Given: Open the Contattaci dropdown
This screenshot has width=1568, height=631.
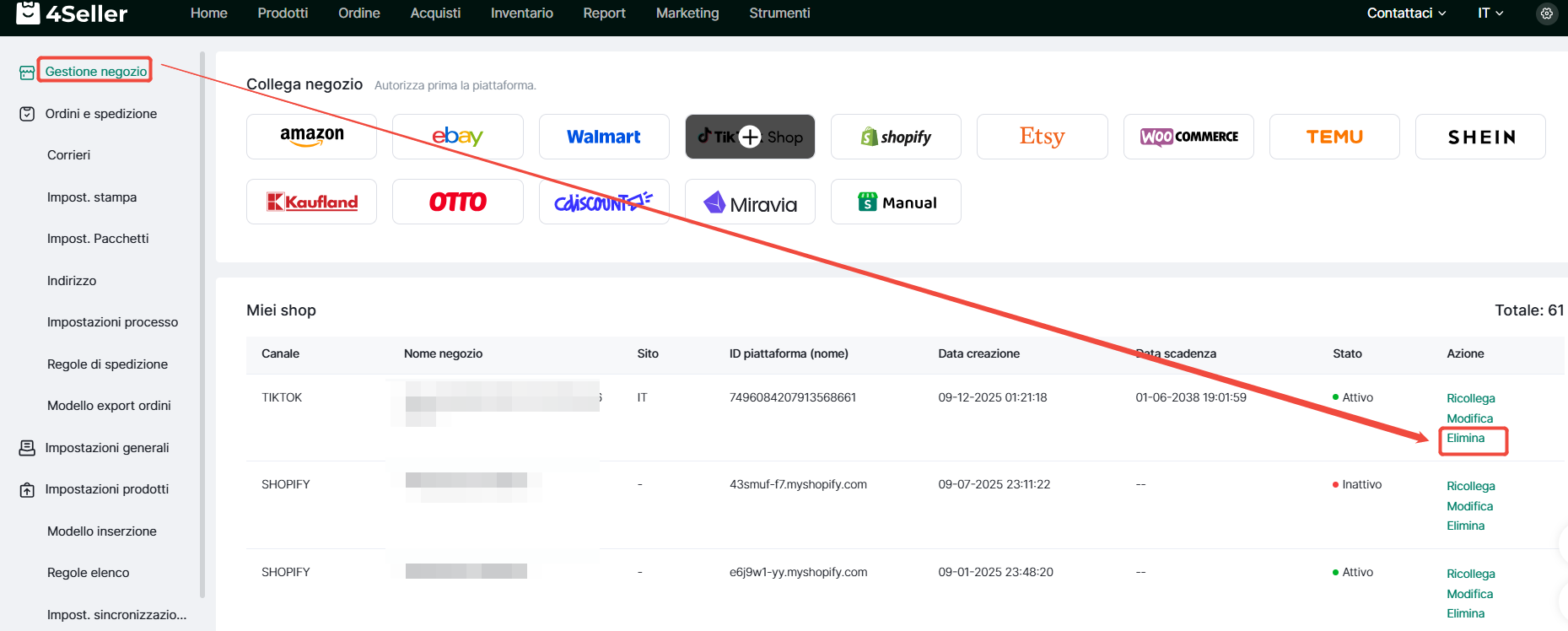Looking at the screenshot, I should pyautogui.click(x=1405, y=13).
